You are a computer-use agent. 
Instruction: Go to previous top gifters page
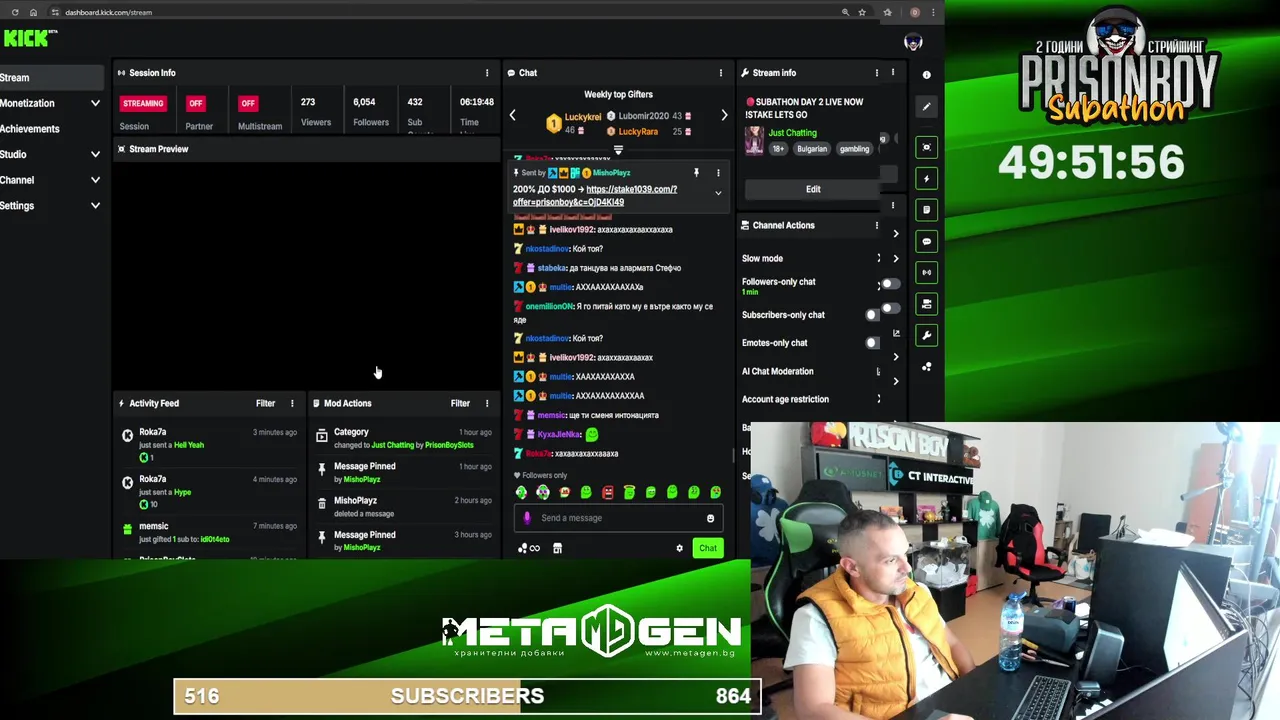[512, 115]
